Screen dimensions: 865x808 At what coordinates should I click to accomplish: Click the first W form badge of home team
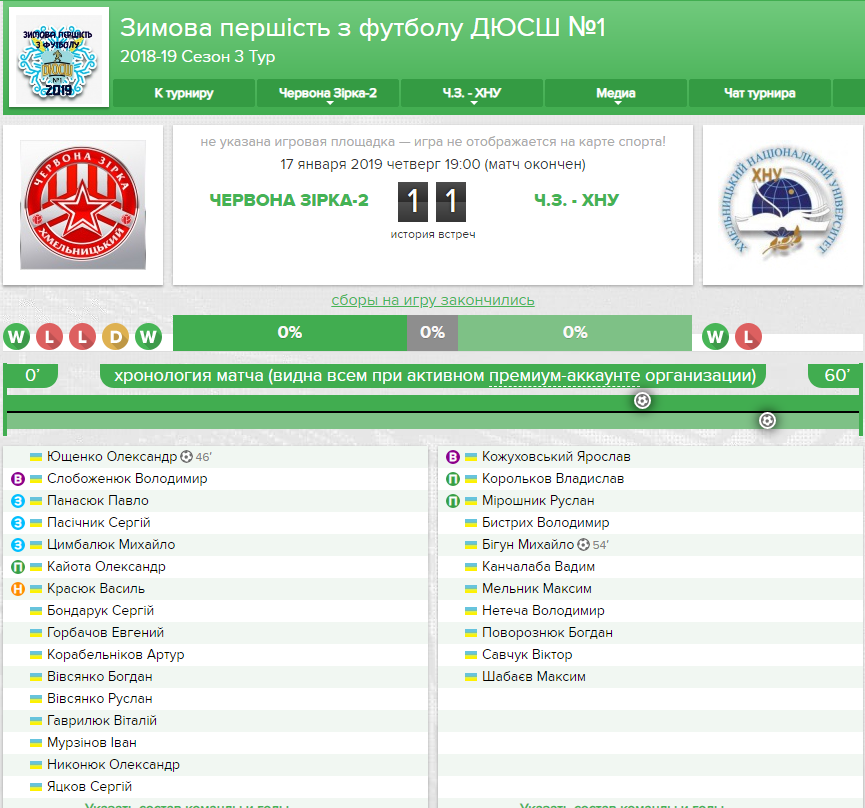coord(17,336)
